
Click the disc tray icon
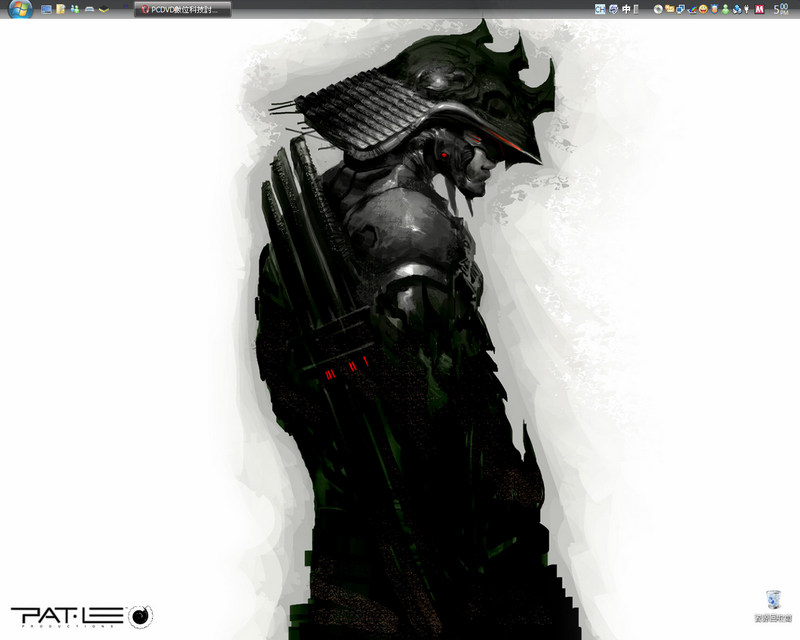(658, 9)
